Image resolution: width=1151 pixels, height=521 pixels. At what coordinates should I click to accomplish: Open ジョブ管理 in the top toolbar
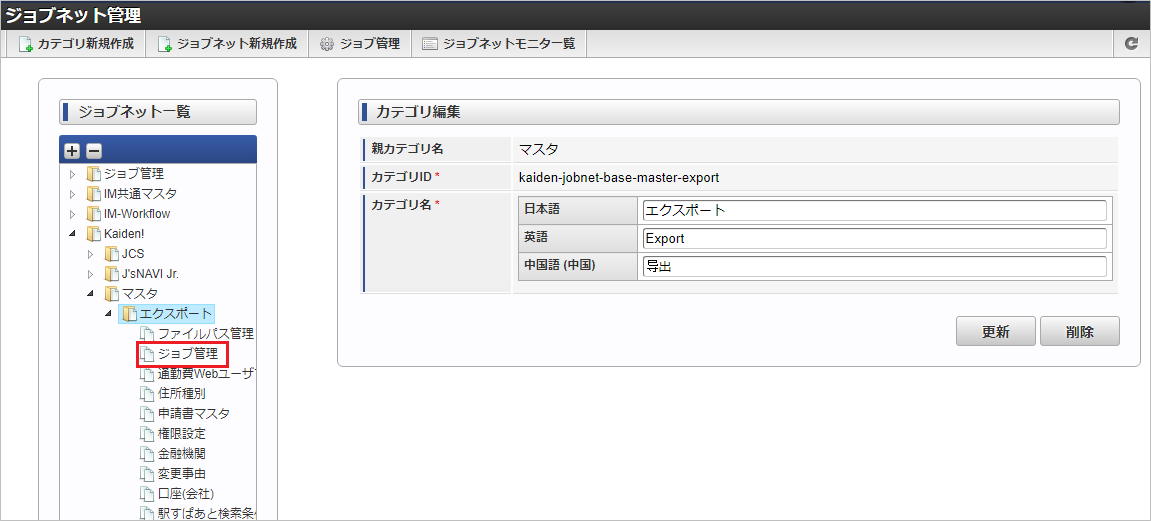pyautogui.click(x=360, y=43)
